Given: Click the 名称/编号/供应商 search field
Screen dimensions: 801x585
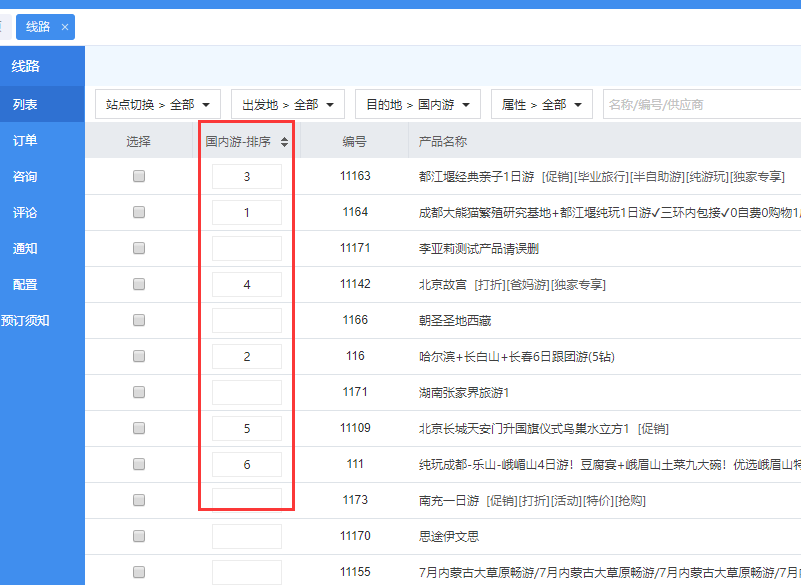Looking at the screenshot, I should click(700, 104).
